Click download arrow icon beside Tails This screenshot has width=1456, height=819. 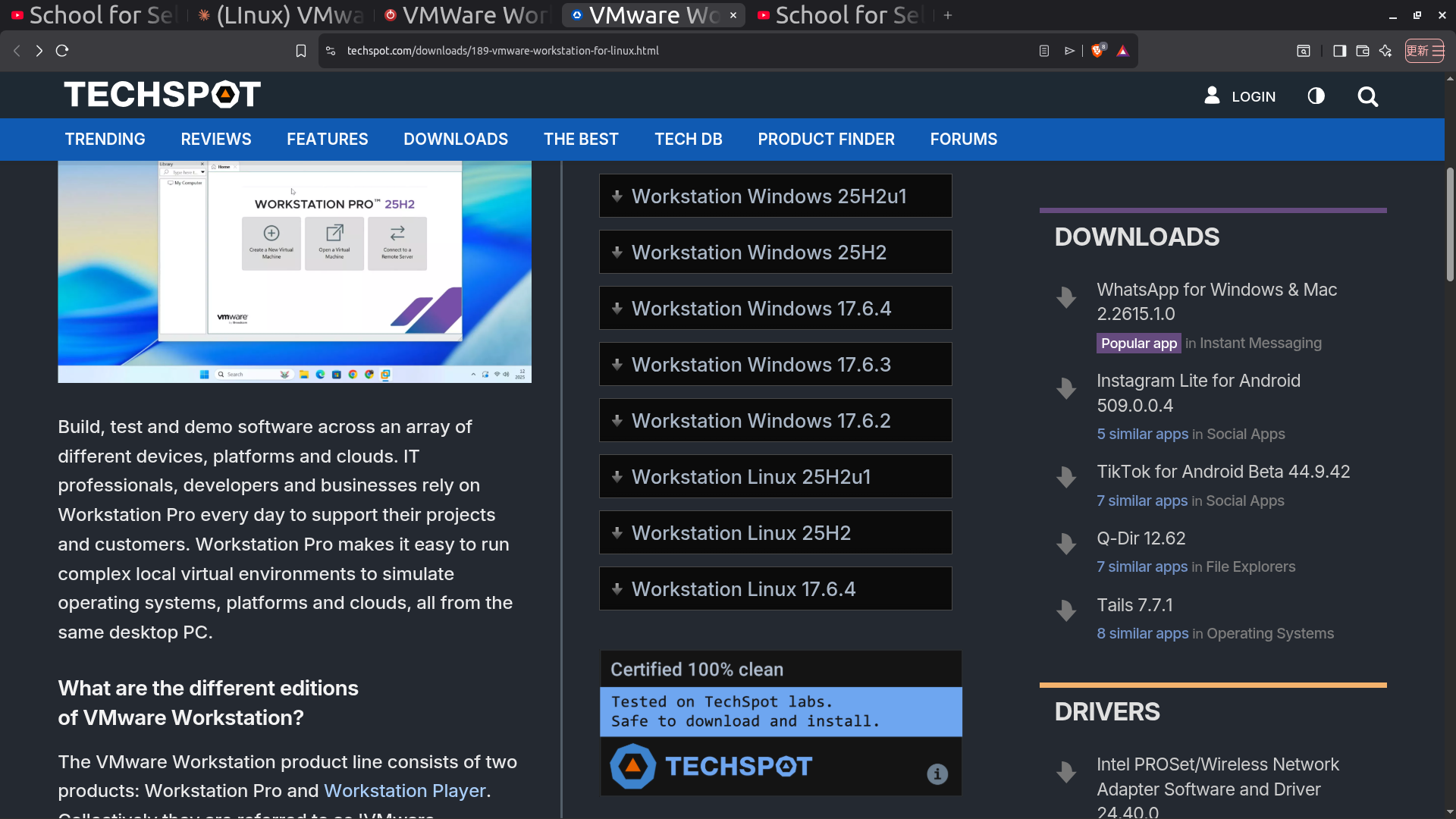tap(1066, 610)
